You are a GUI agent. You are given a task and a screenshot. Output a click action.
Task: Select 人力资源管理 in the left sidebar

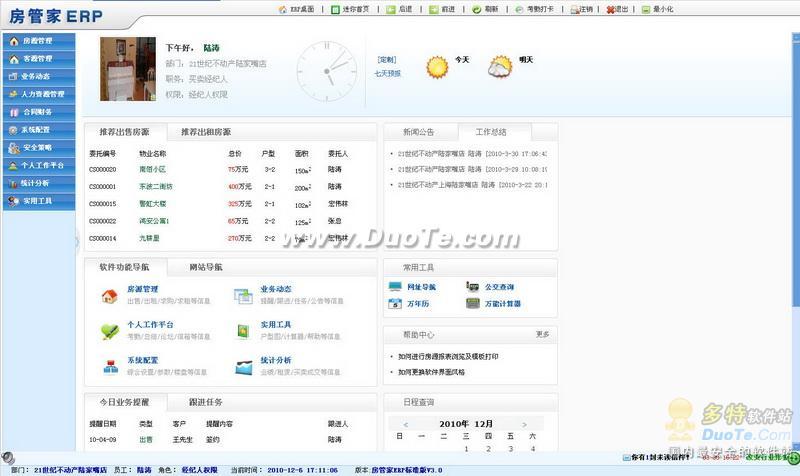tap(39, 94)
